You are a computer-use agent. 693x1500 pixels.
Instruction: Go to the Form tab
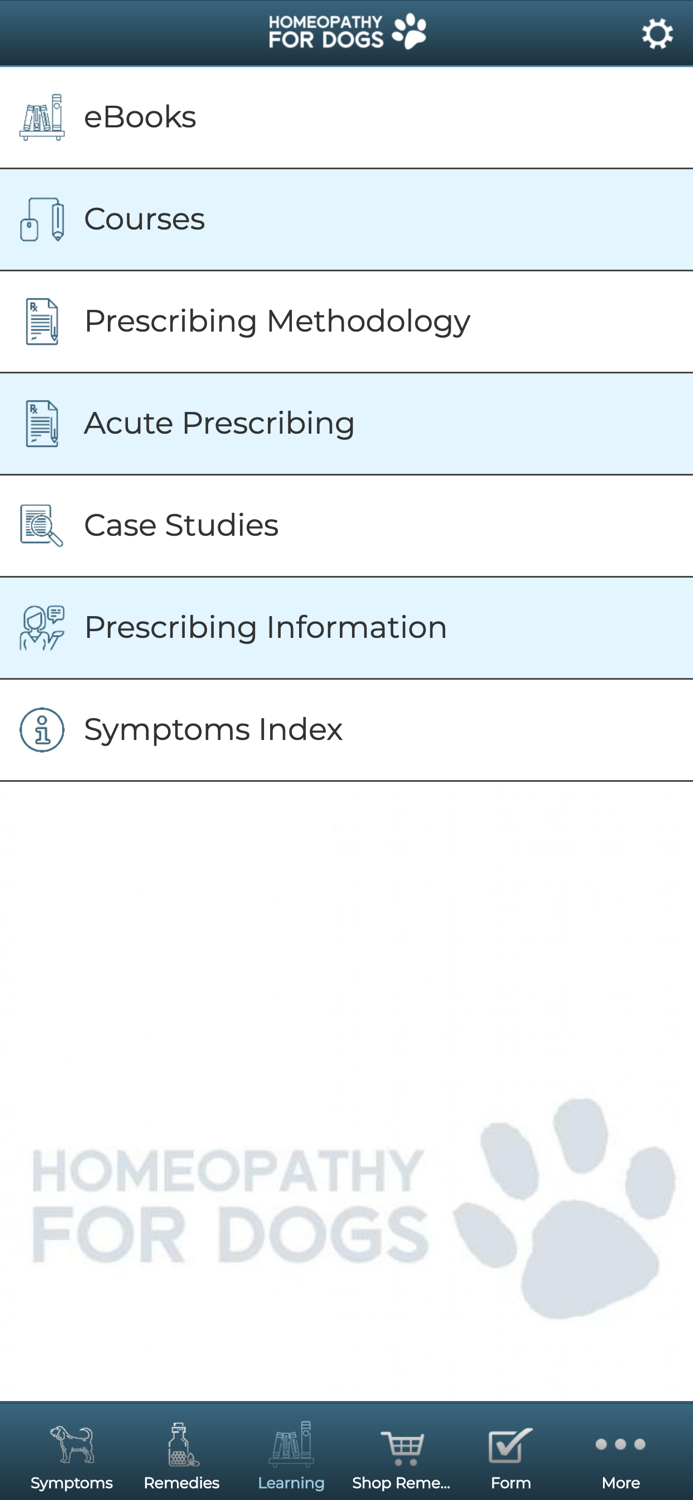510,1456
